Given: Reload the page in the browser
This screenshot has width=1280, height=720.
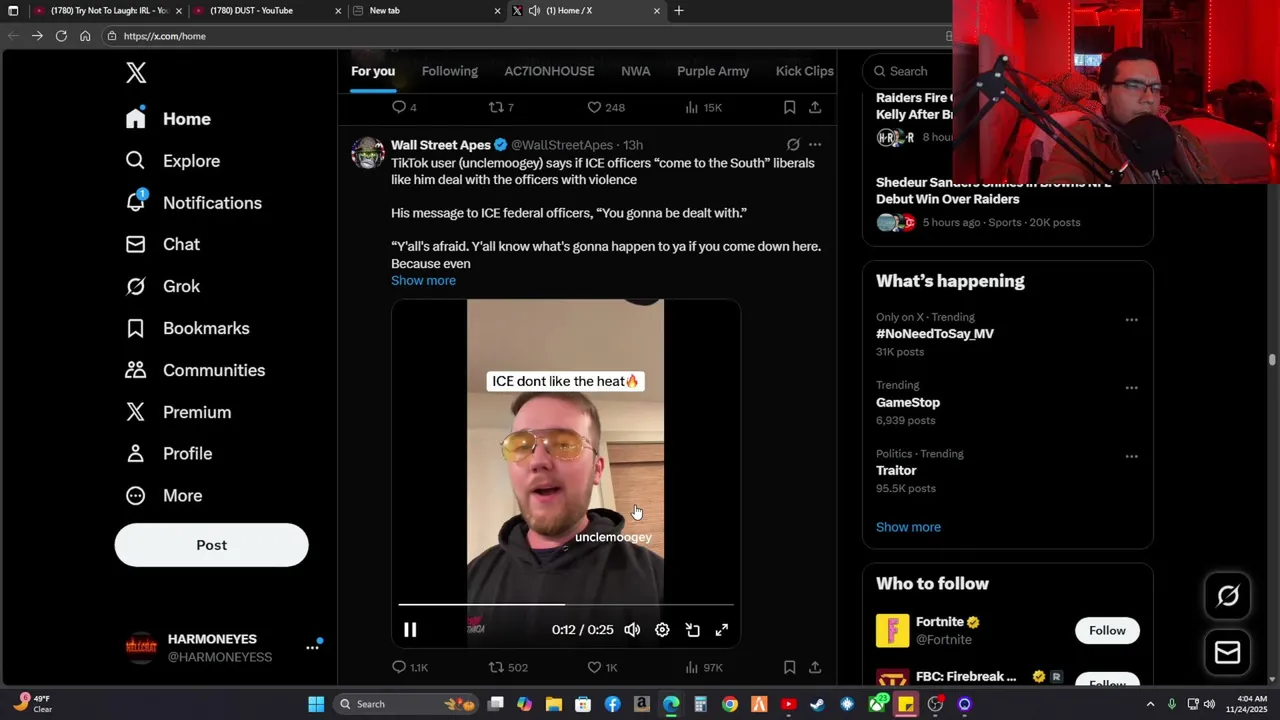Looking at the screenshot, I should [61, 35].
